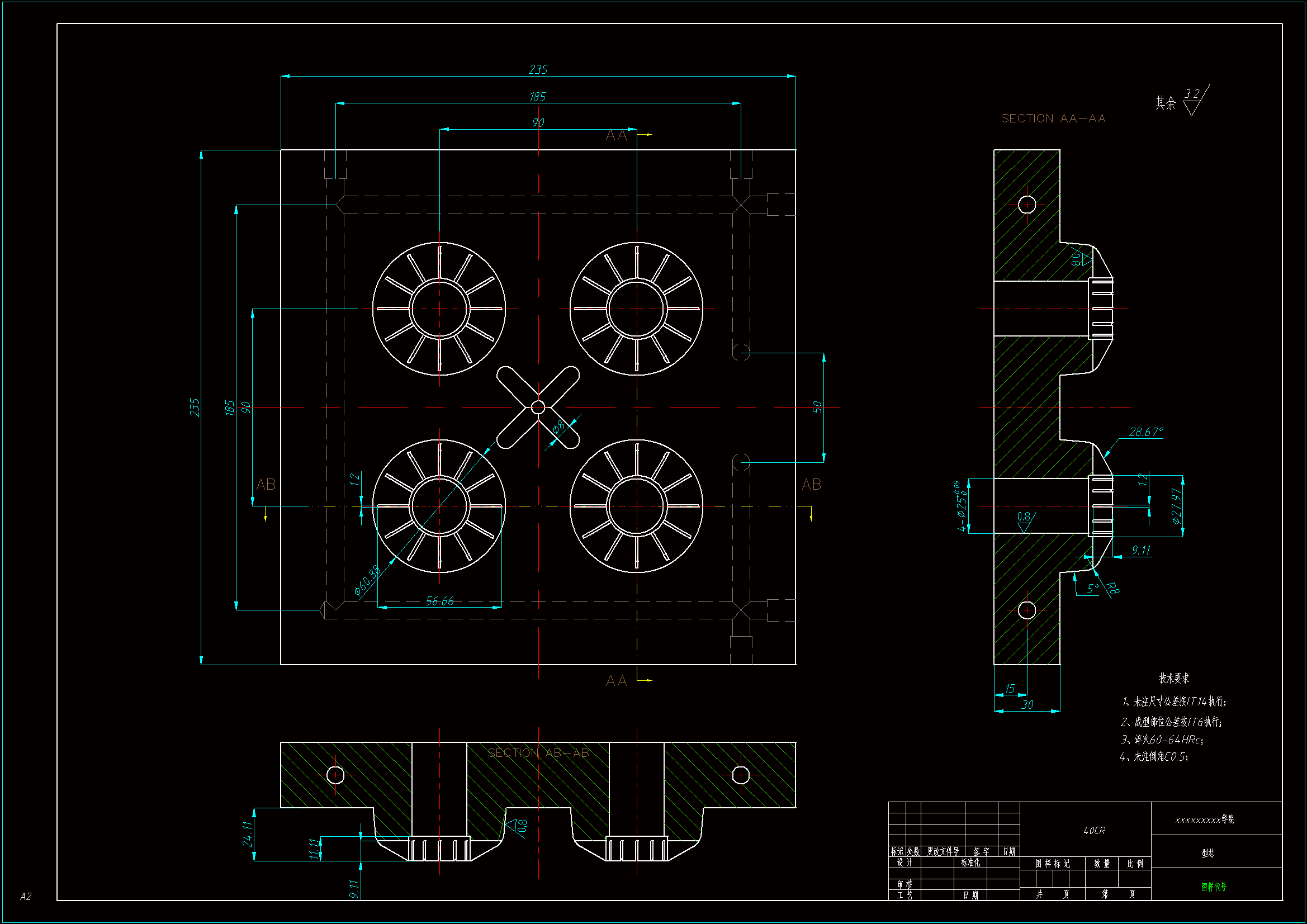Click the upper AA section arrow label
This screenshot has width=1307, height=924.
(617, 135)
